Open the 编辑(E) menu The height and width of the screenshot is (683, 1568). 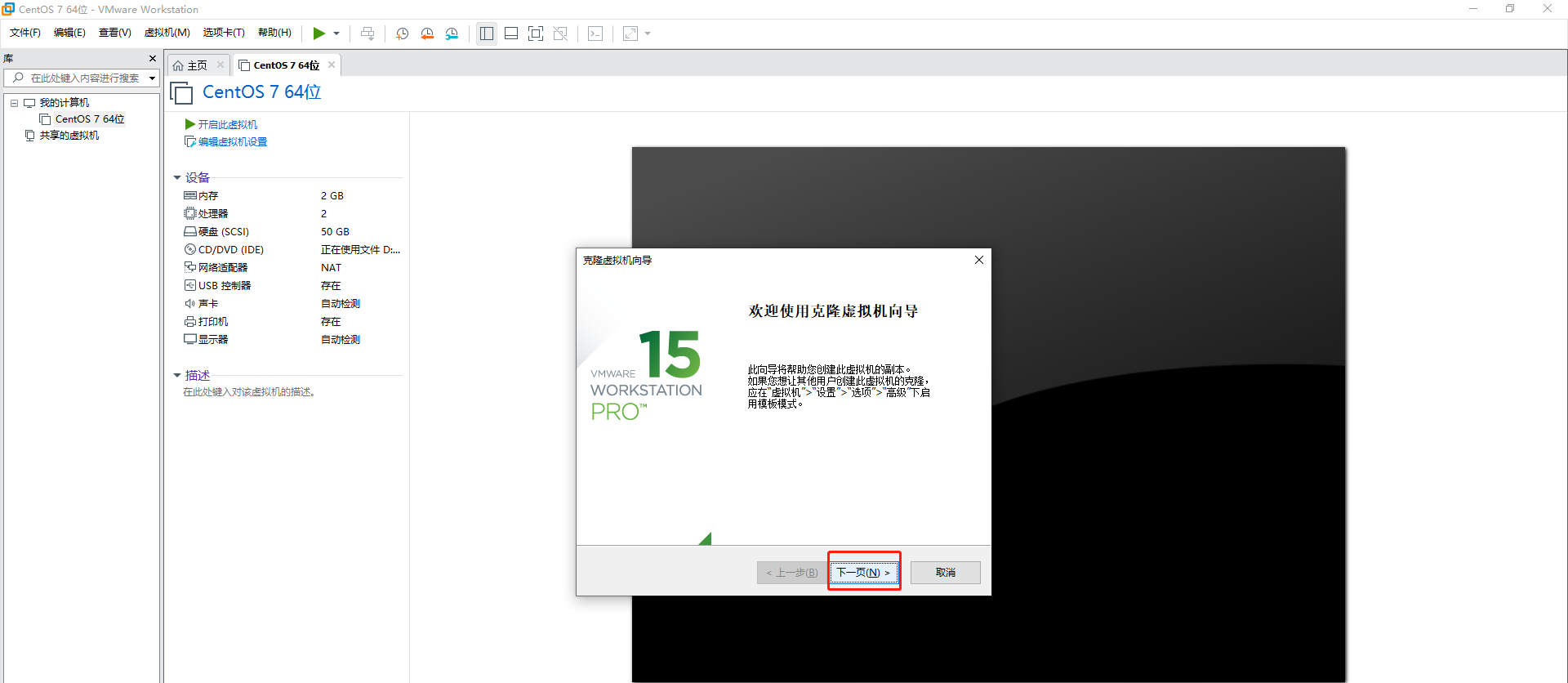click(x=69, y=33)
